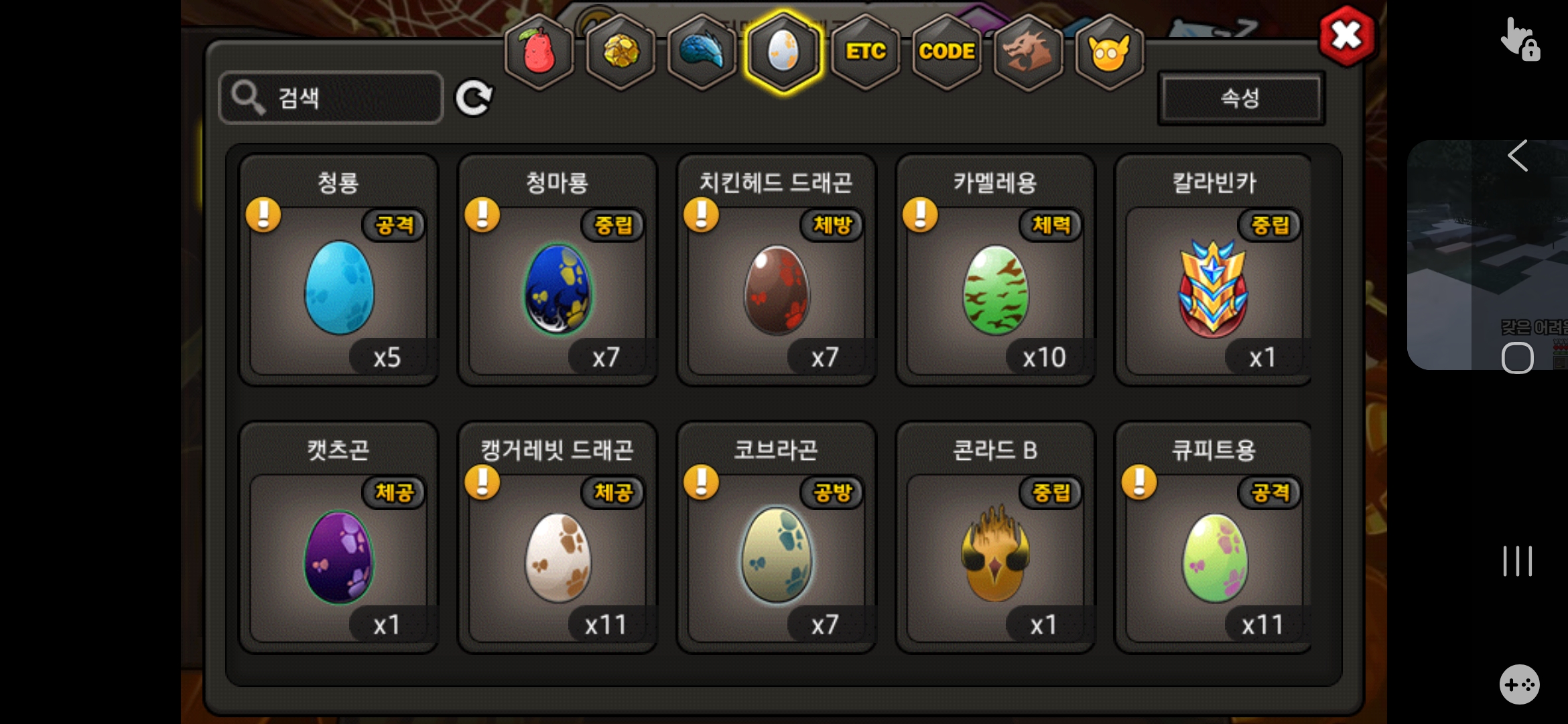Open the gold nugget category tab
This screenshot has width=1568, height=724.
[621, 52]
